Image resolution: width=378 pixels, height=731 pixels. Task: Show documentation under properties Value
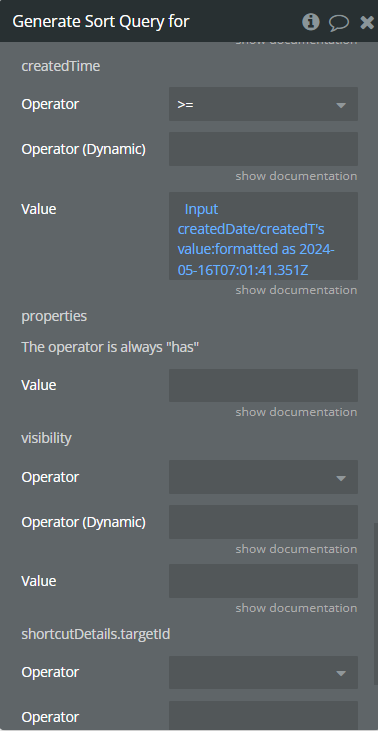click(x=296, y=412)
